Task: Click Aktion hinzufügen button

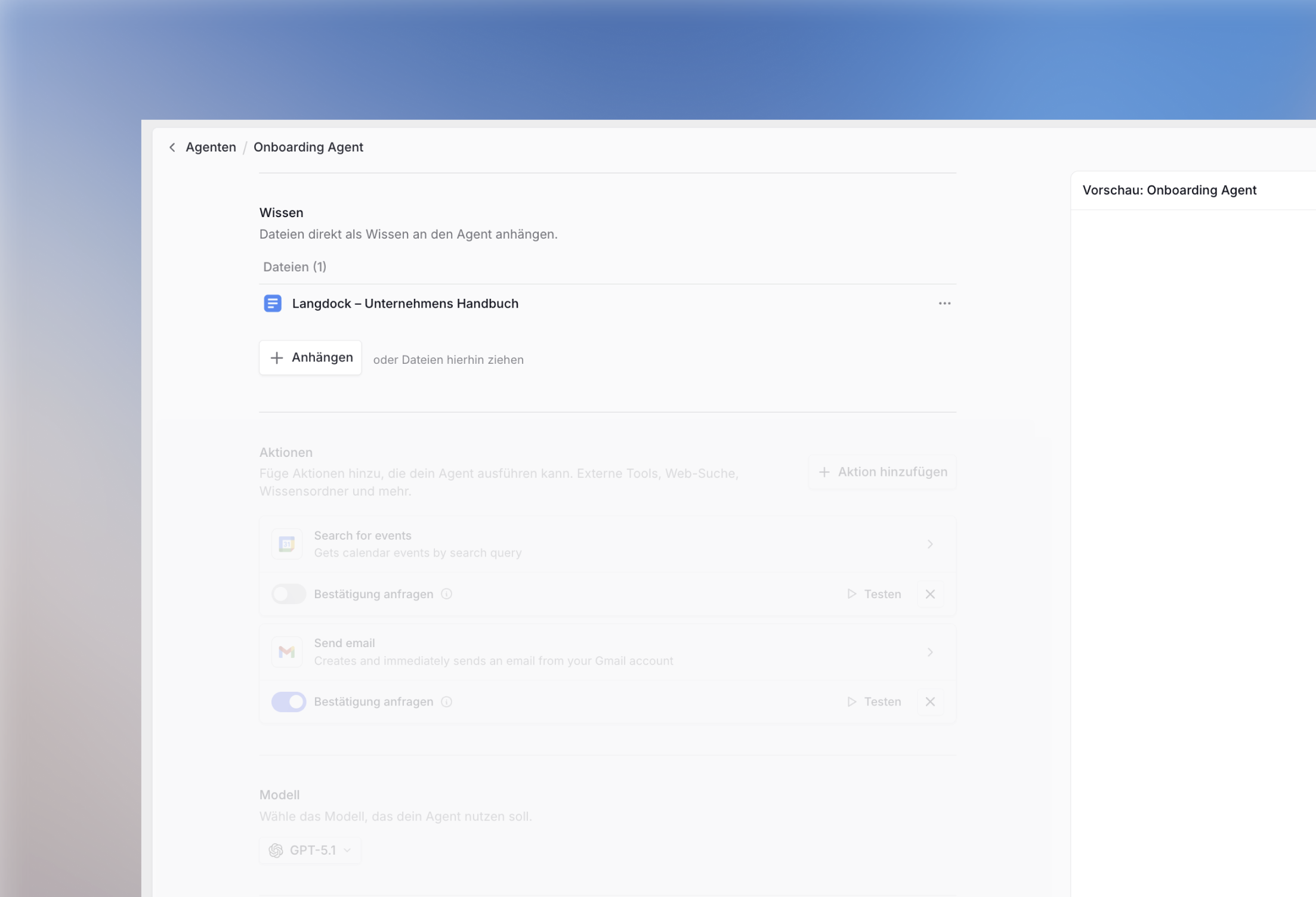Action: pos(882,472)
